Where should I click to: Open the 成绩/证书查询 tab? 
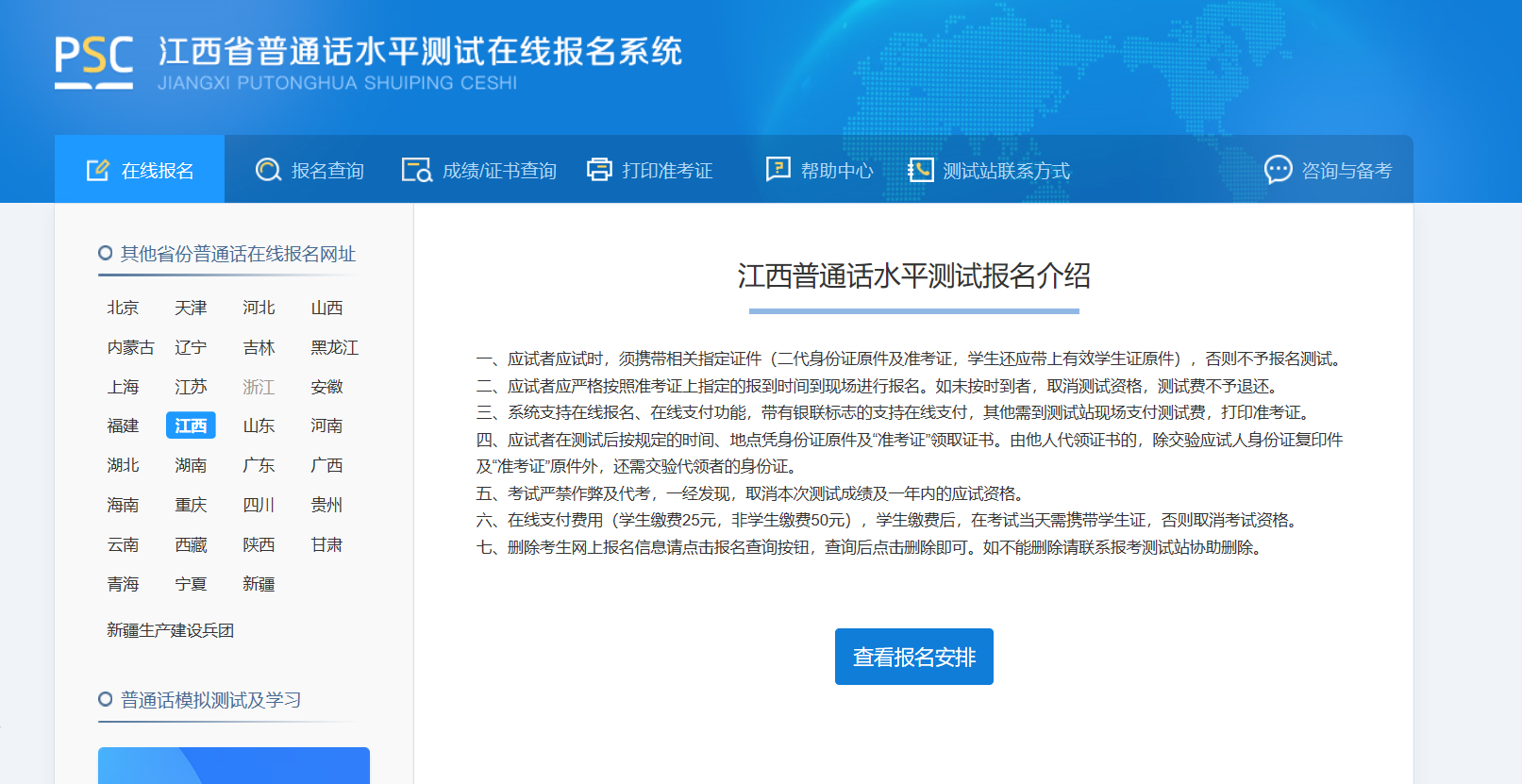click(x=479, y=170)
